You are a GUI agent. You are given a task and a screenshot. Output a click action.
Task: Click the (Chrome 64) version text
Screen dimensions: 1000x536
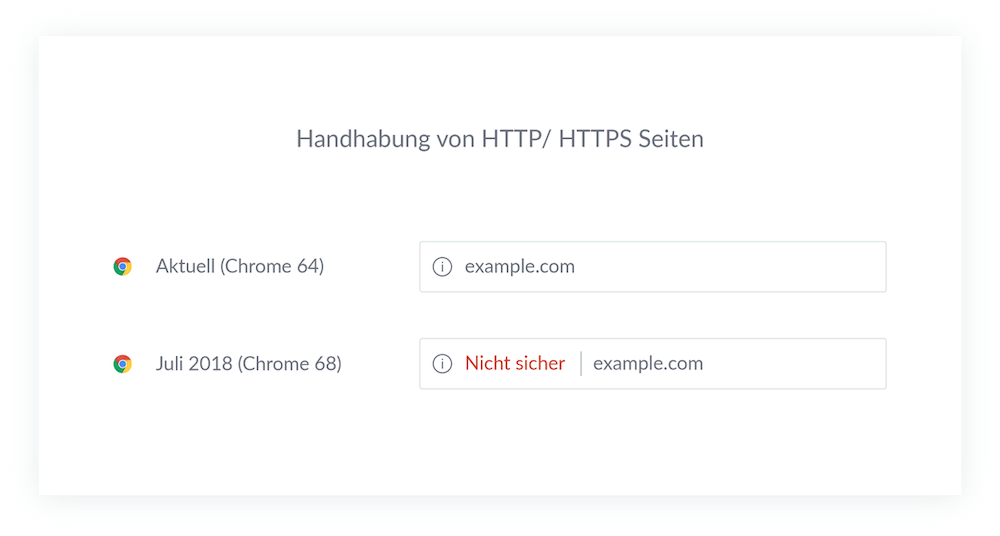pyautogui.click(x=272, y=267)
